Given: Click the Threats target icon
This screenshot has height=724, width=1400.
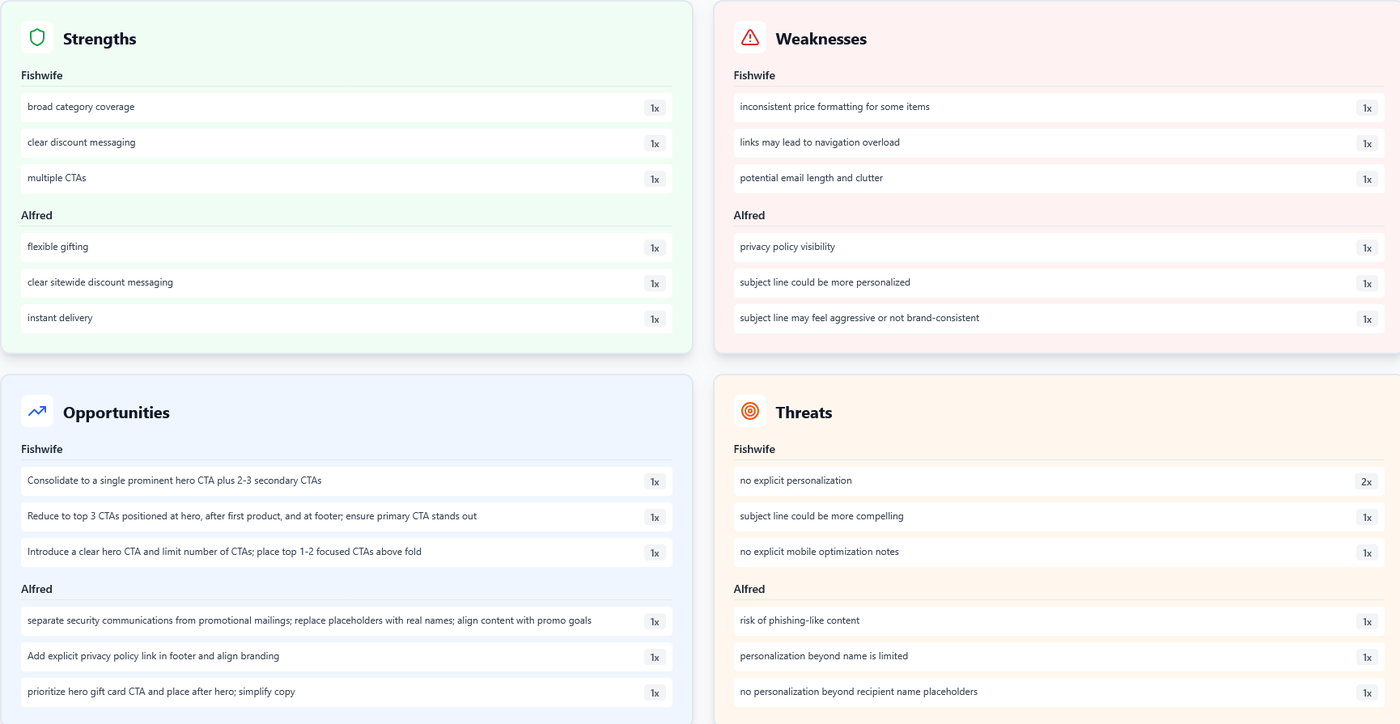Looking at the screenshot, I should coord(750,411).
